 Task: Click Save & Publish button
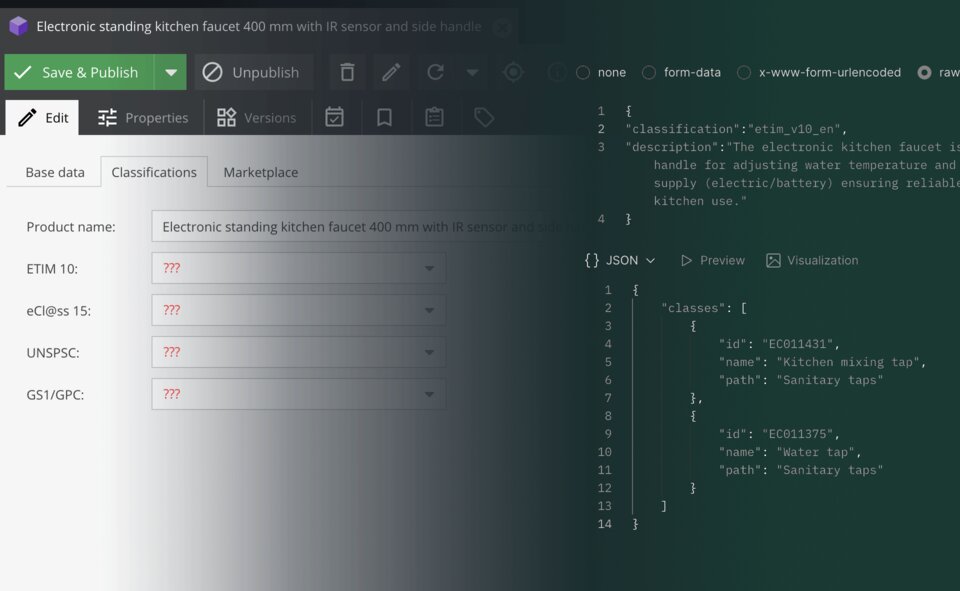click(79, 72)
